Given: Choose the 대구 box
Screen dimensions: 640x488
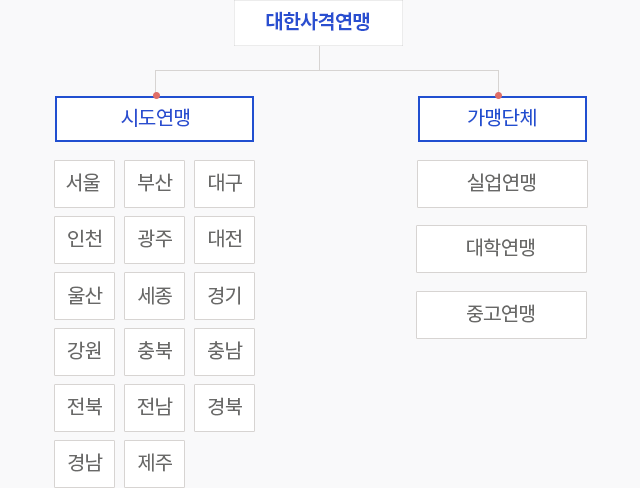Looking at the screenshot, I should (224, 184).
